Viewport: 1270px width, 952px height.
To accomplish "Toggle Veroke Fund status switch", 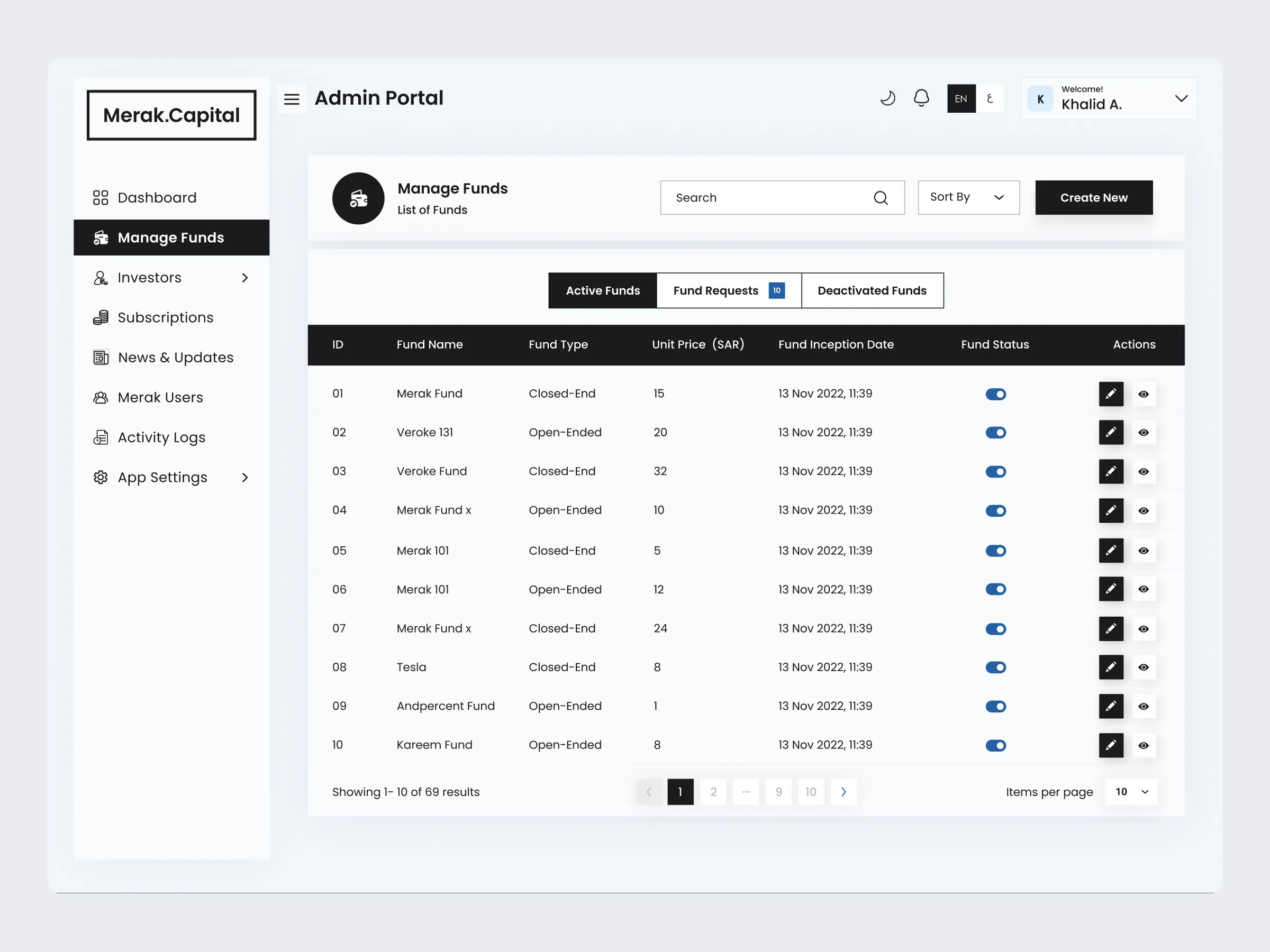I will pyautogui.click(x=995, y=472).
